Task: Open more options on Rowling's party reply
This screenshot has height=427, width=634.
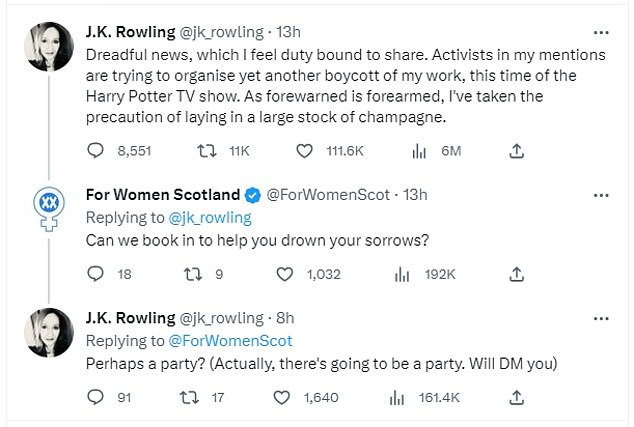Action: click(x=599, y=317)
